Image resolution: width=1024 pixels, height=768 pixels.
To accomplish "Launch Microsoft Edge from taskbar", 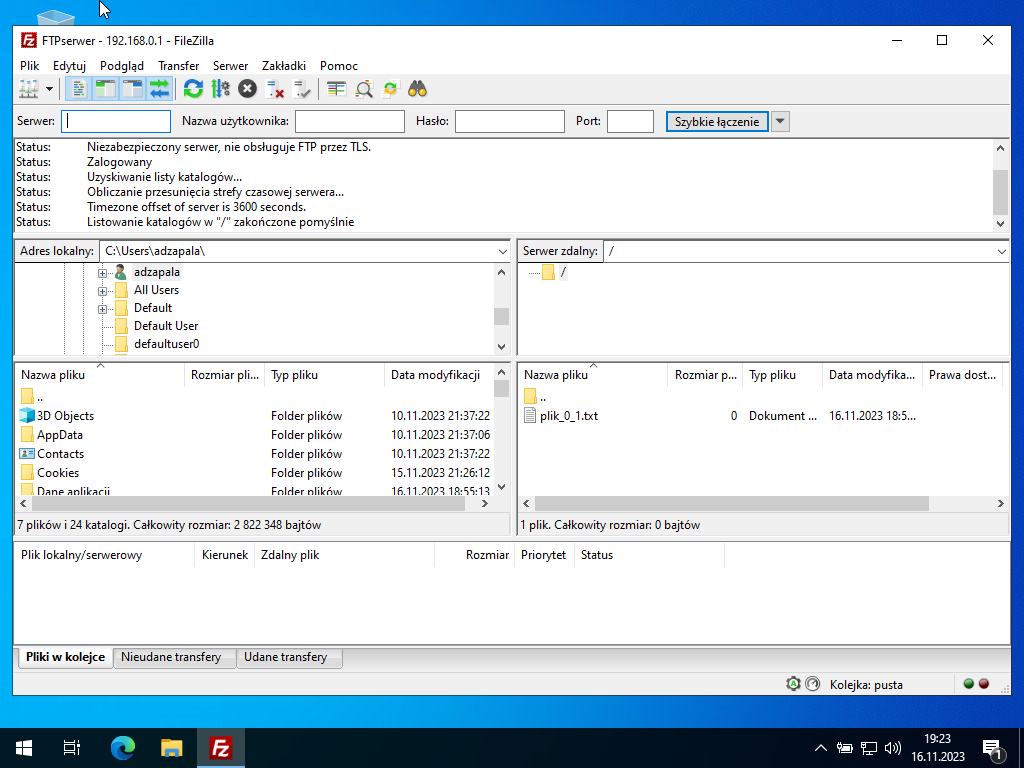I will [x=123, y=748].
